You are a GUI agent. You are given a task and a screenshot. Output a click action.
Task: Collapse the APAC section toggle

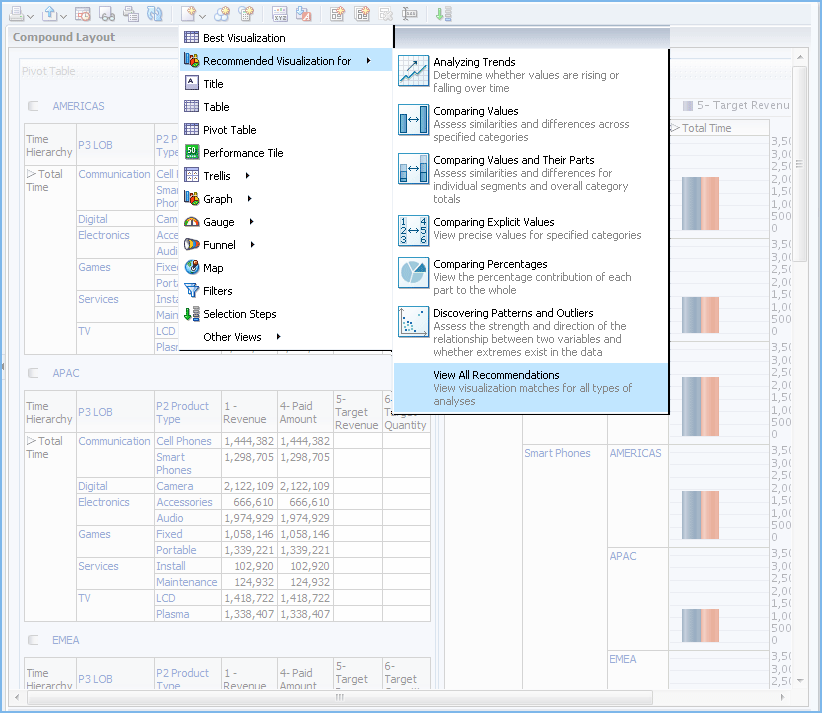pyautogui.click(x=32, y=373)
